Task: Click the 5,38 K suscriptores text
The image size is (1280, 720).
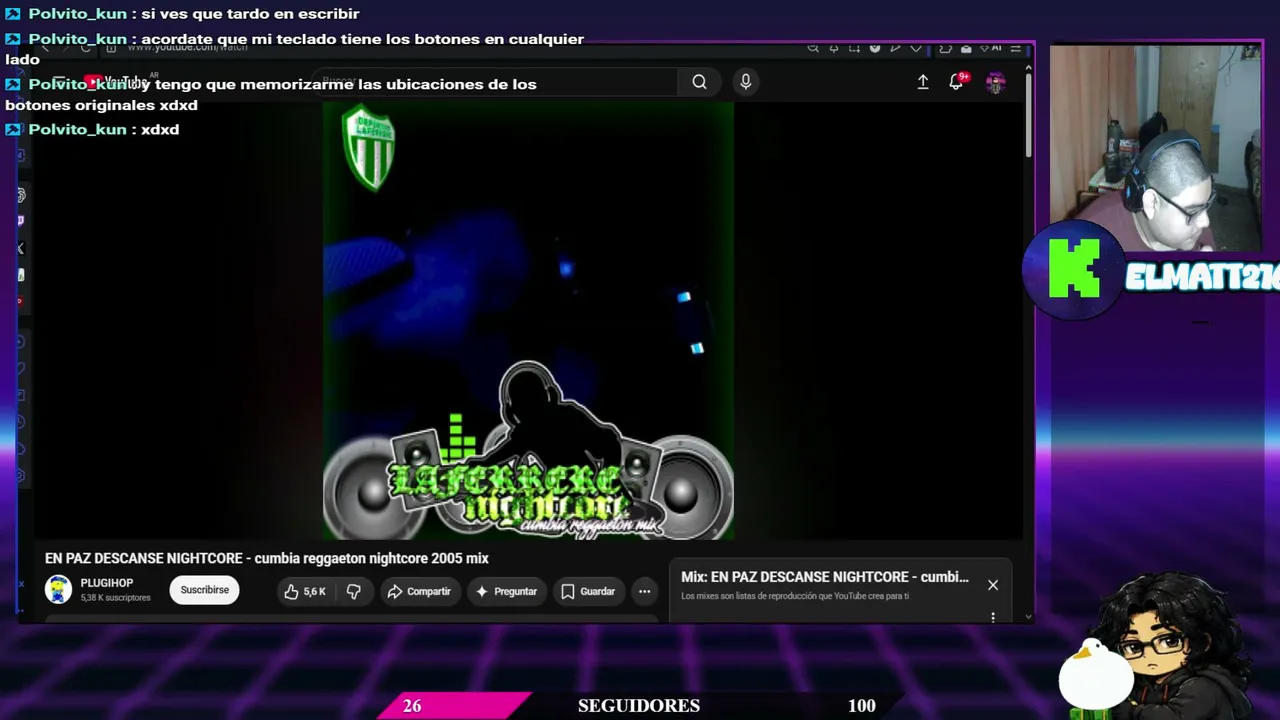Action: point(115,598)
